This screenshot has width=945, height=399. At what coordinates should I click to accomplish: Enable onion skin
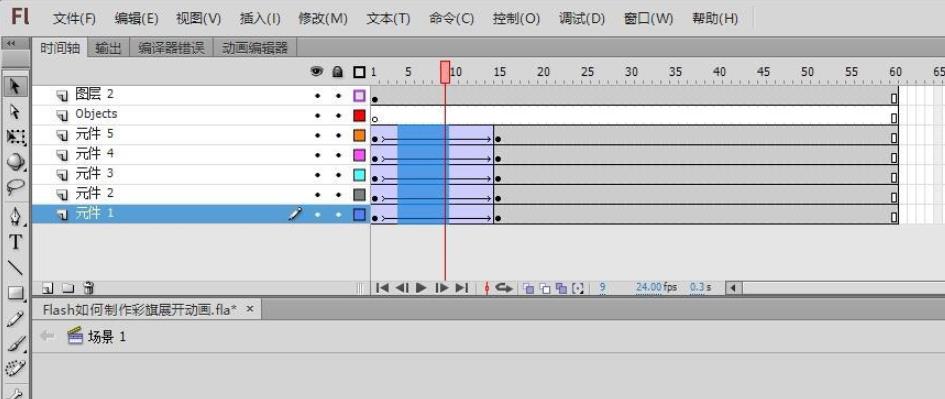point(529,289)
